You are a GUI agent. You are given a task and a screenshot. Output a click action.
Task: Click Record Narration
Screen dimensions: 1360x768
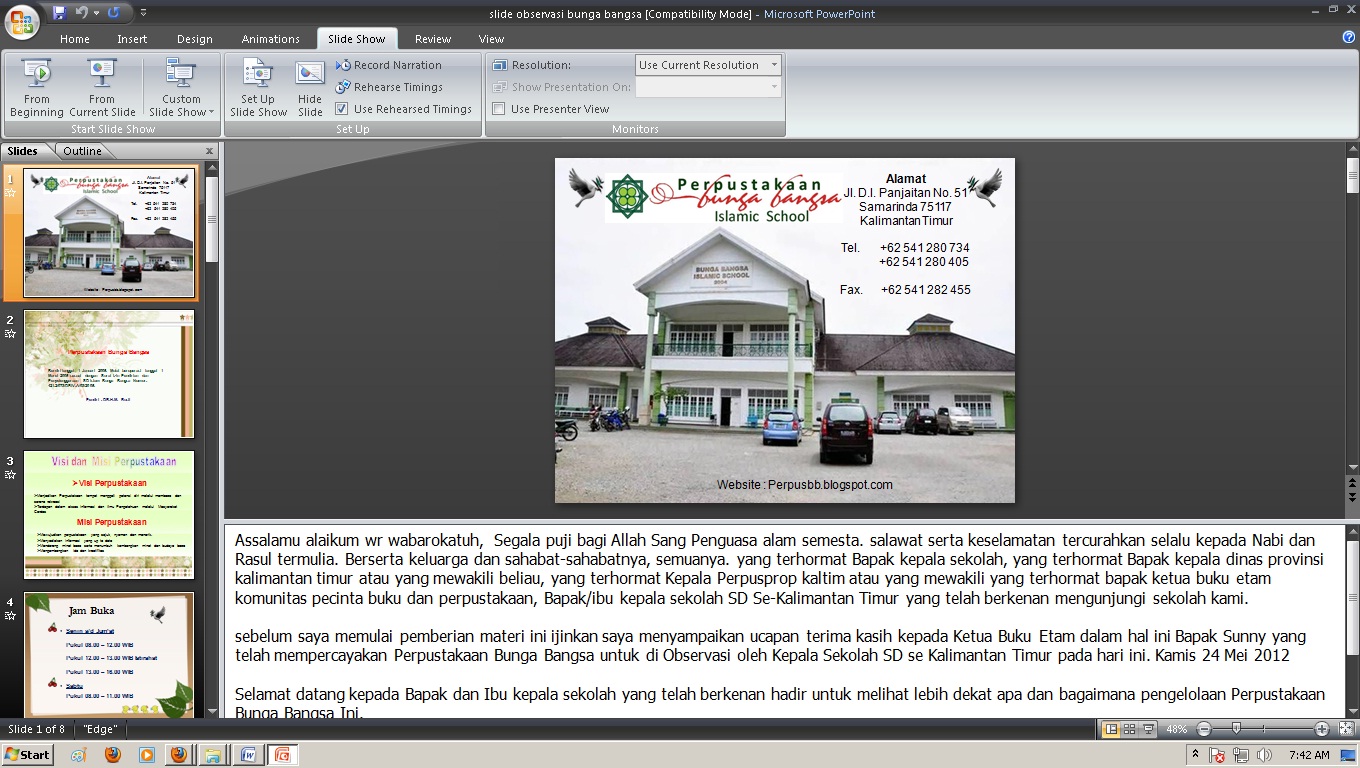(389, 65)
